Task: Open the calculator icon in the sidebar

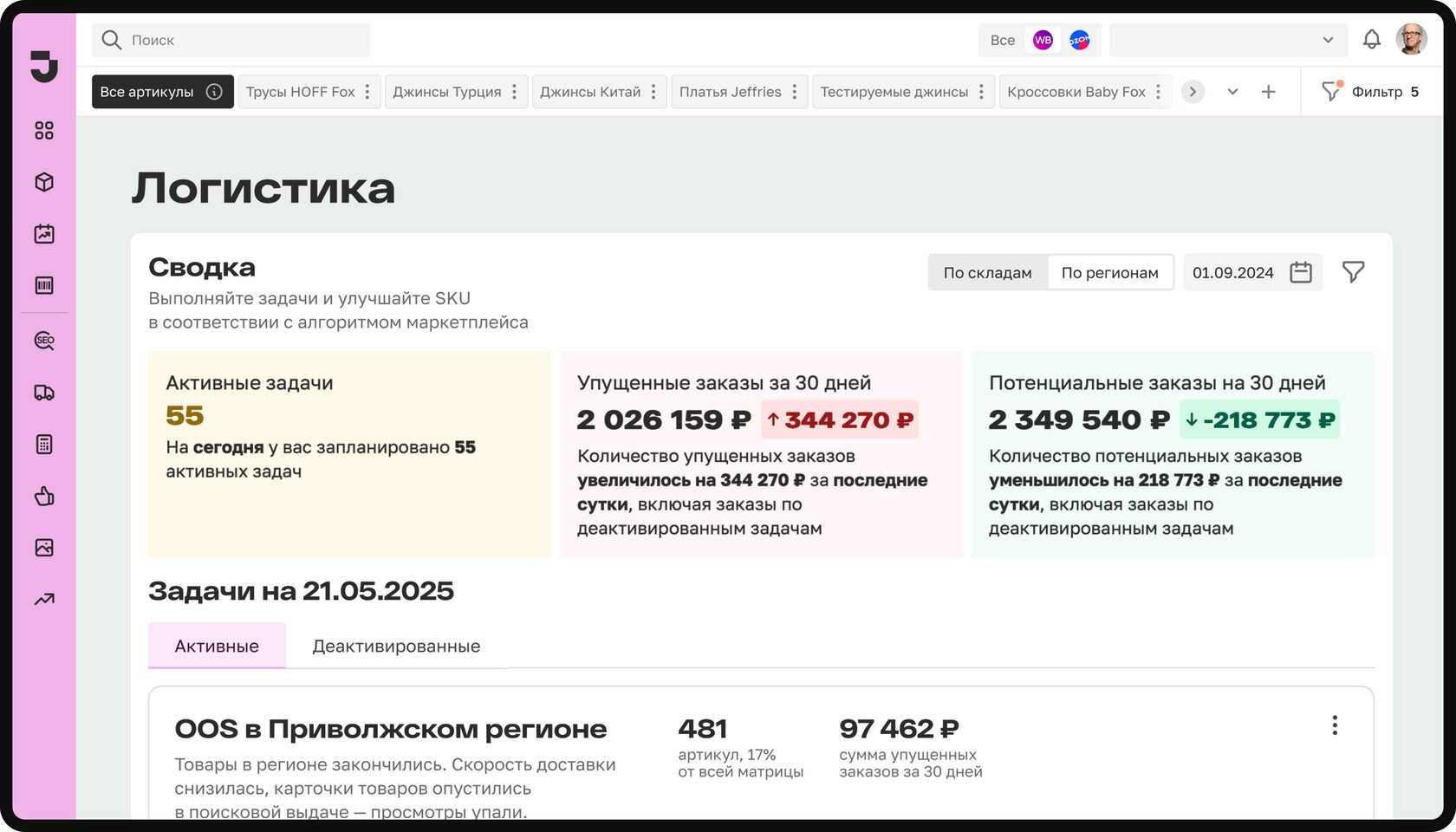Action: tap(44, 445)
